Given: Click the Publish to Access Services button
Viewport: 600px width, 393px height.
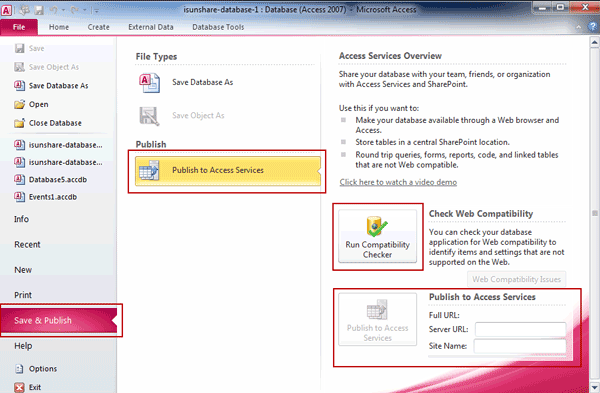Looking at the screenshot, I should [x=377, y=320].
